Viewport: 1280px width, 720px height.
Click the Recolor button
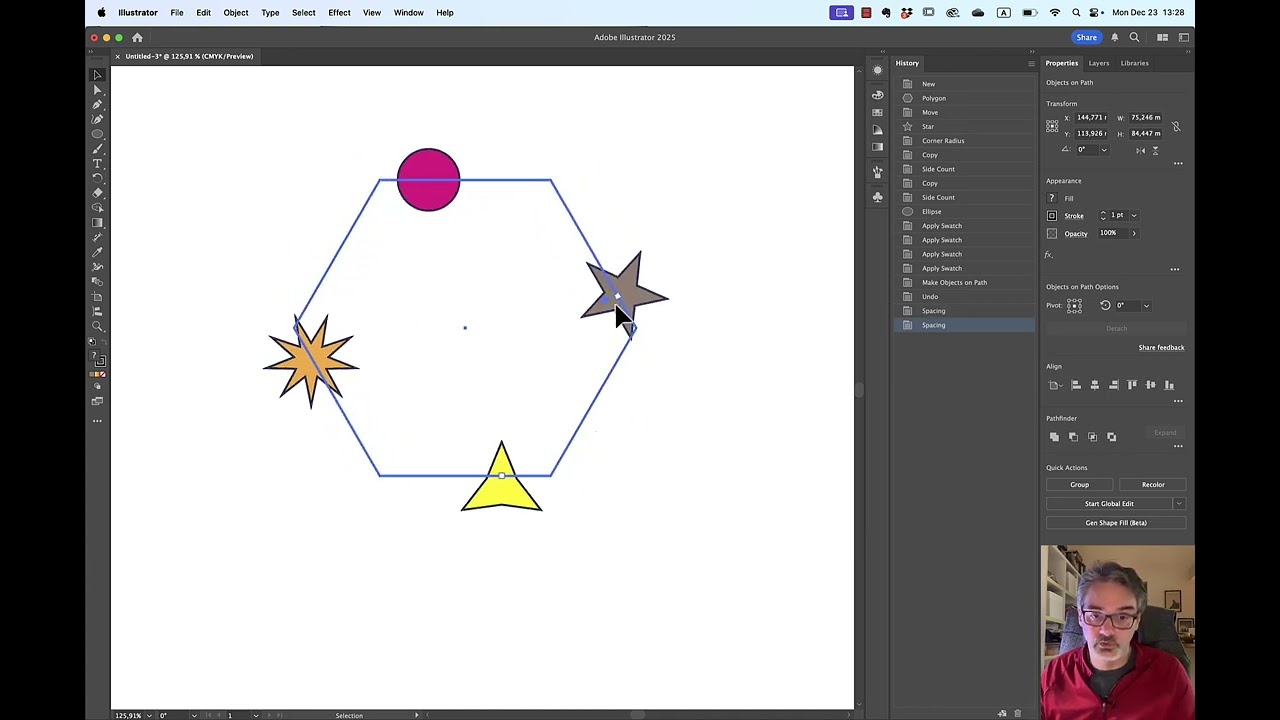[1153, 485]
